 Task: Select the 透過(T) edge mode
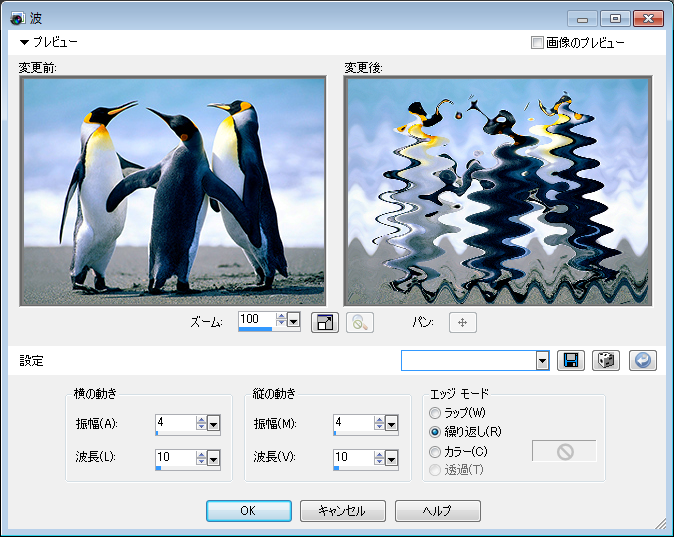435,470
